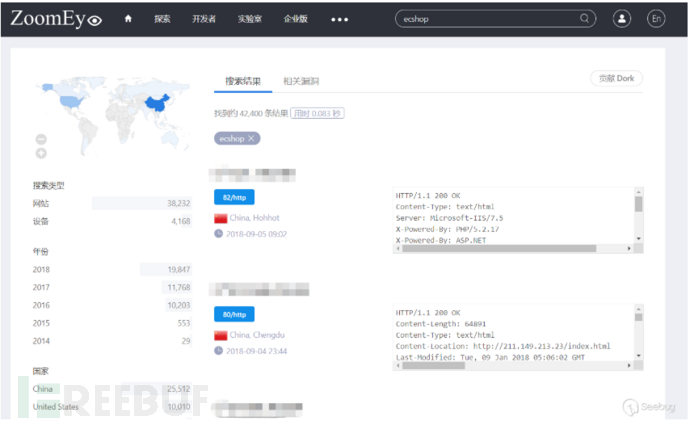
Task: Filter results by year 2015
Action: [x=112, y=323]
